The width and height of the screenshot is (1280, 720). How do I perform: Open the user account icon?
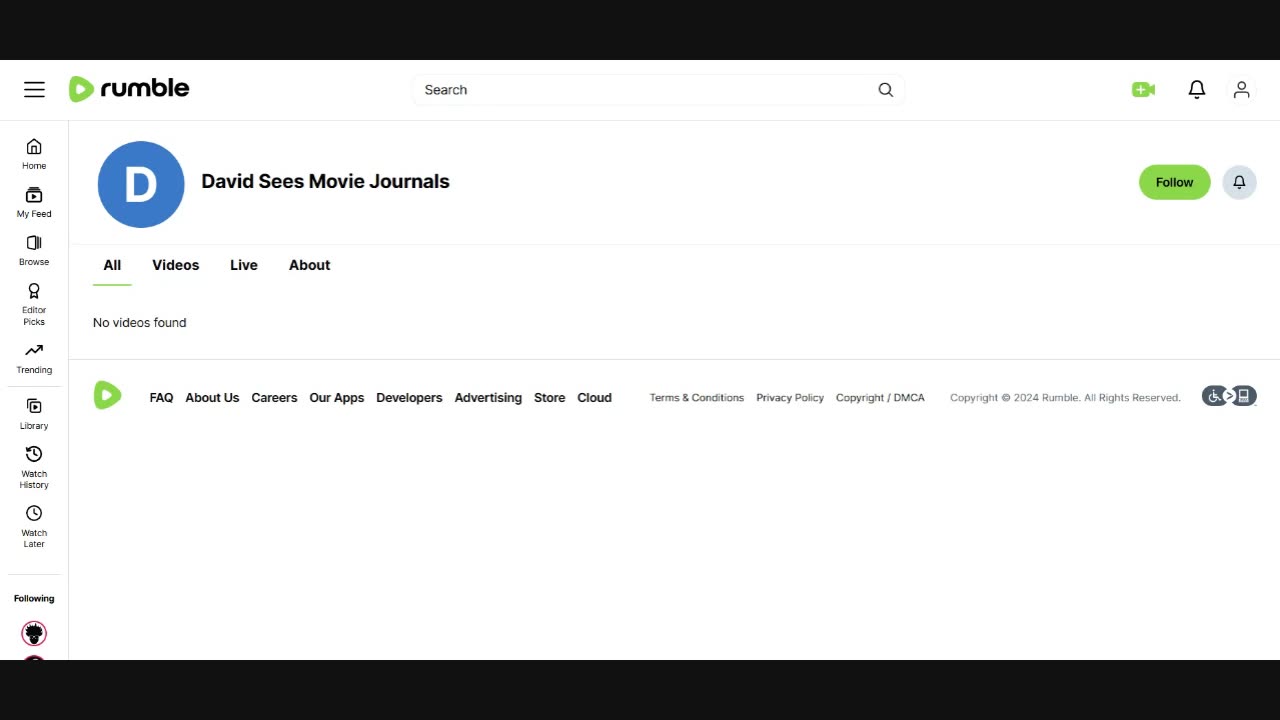click(1242, 90)
